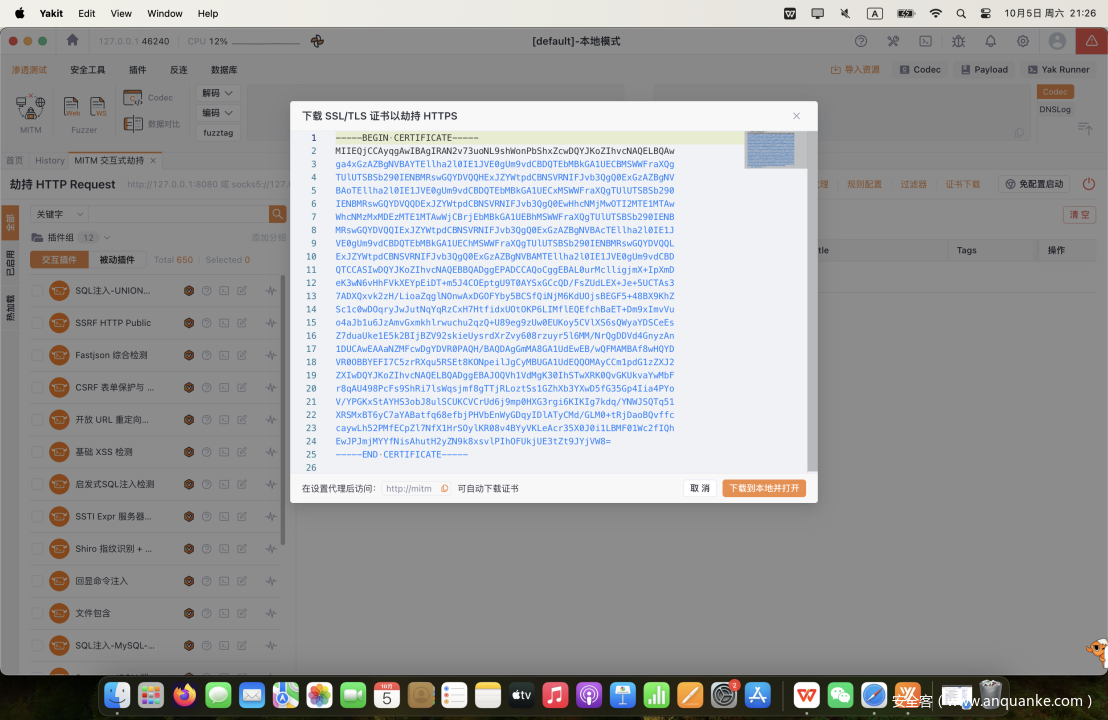
Task: Open the settings gear icon in header
Action: pyautogui.click(x=1022, y=41)
